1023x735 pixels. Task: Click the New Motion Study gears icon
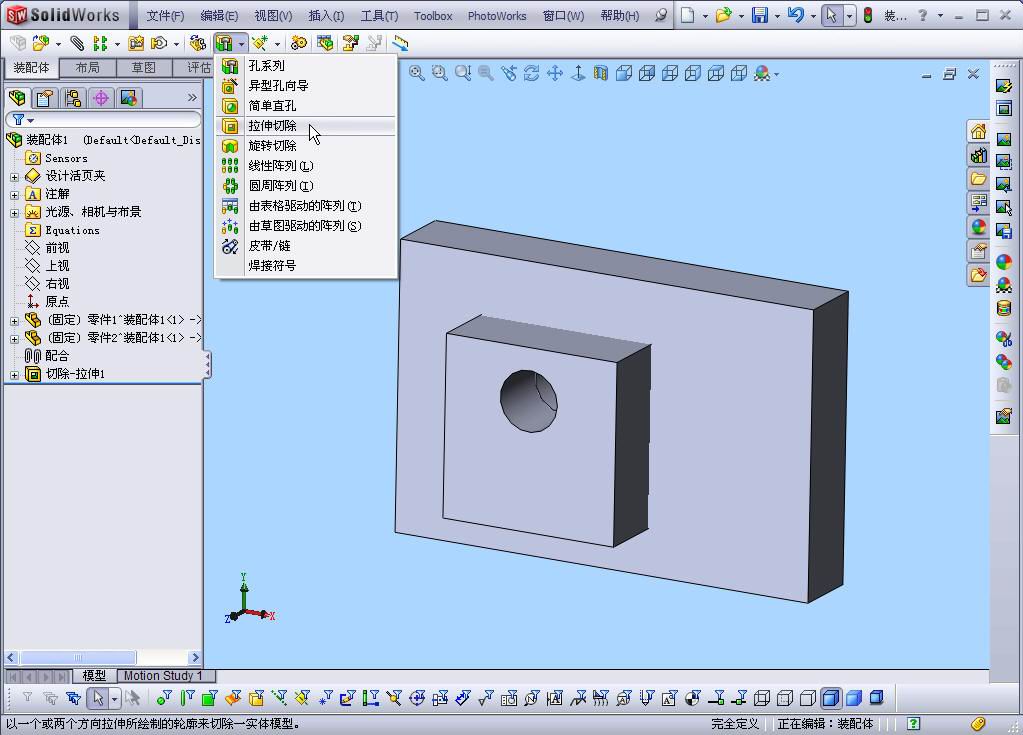pyautogui.click(x=299, y=43)
